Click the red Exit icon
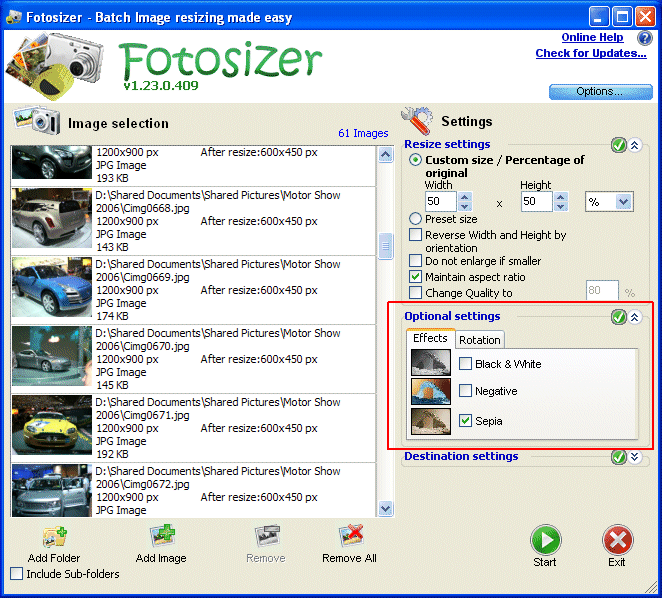The height and width of the screenshot is (598, 662). [617, 540]
